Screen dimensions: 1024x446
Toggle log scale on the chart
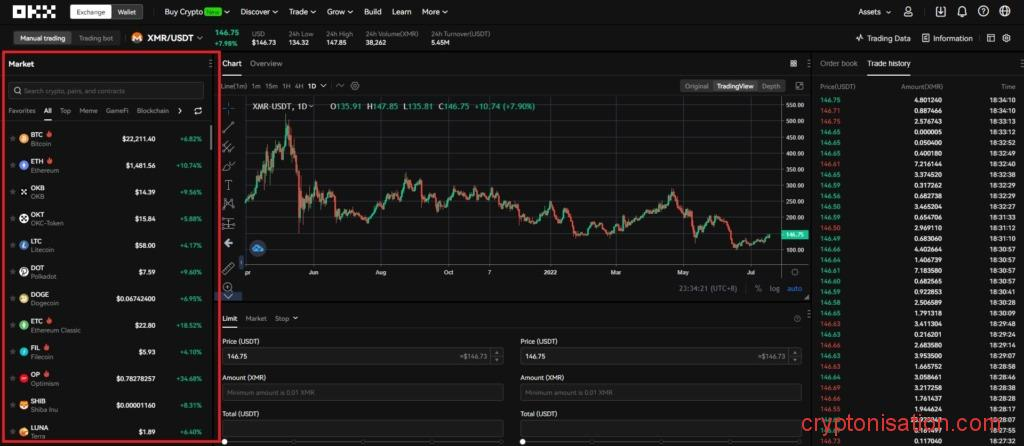click(x=774, y=288)
